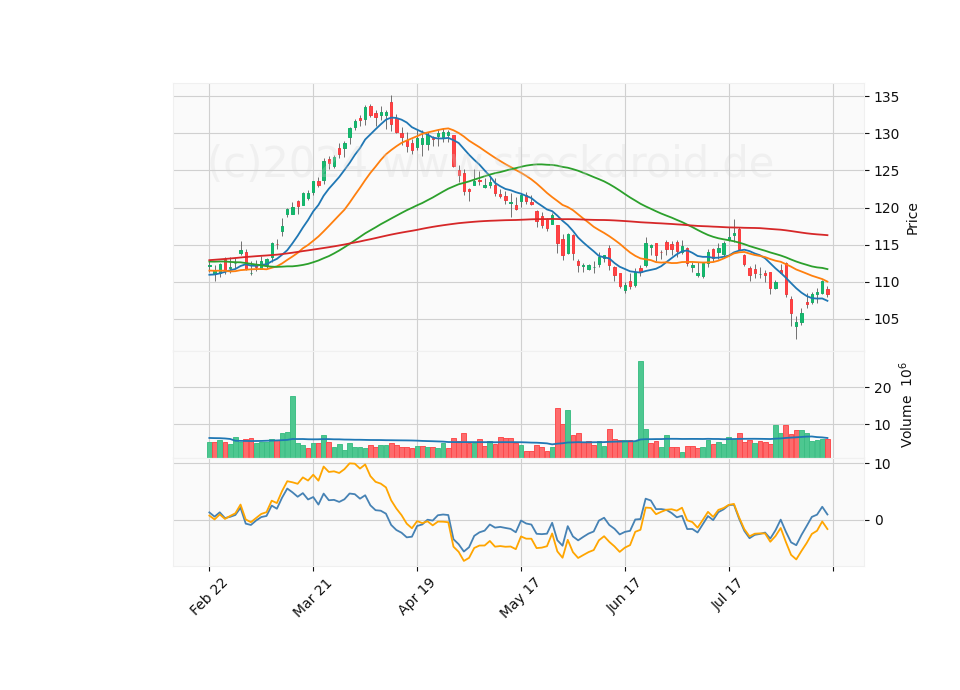Click the "Jun 17" date label
The image size is (960, 690).
coord(624,596)
